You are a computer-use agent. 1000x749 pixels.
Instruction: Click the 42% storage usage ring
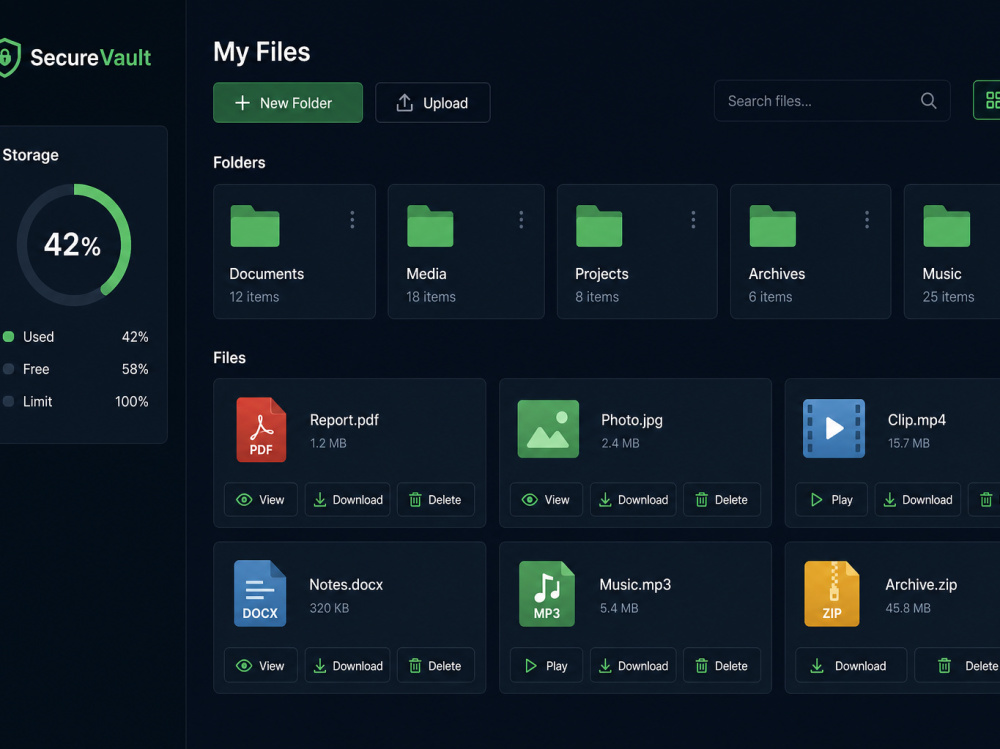(74, 244)
